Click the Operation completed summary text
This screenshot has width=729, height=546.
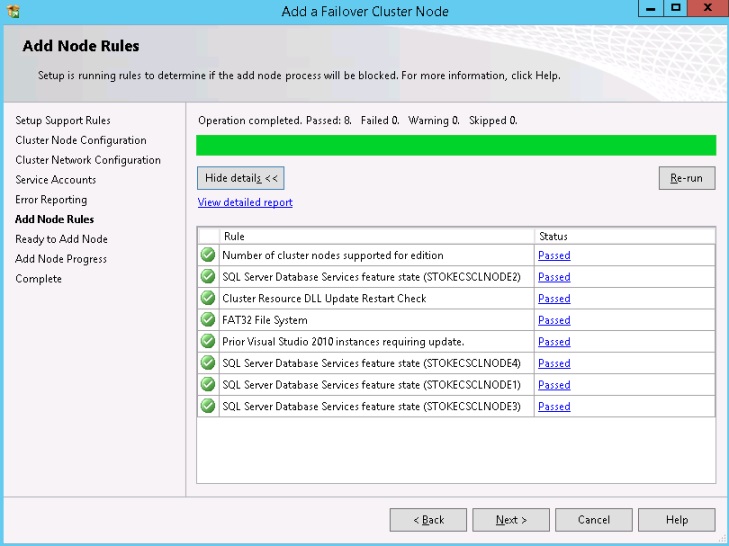click(358, 120)
